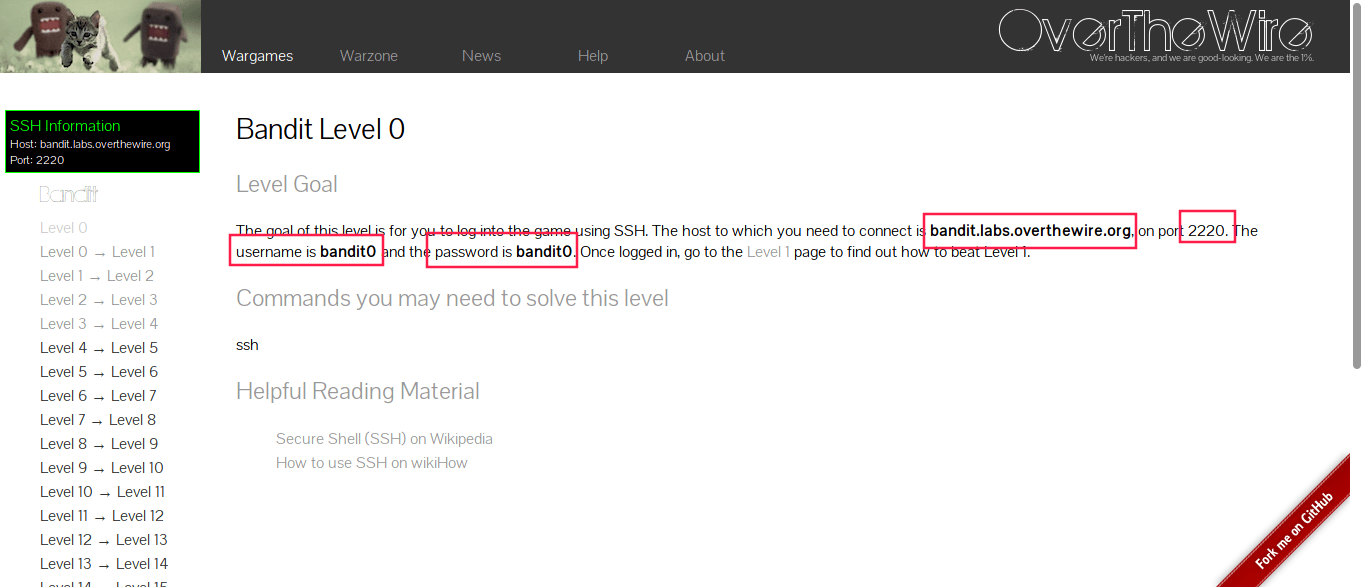
Task: Click the kitten banner image at top left
Action: (x=100, y=36)
